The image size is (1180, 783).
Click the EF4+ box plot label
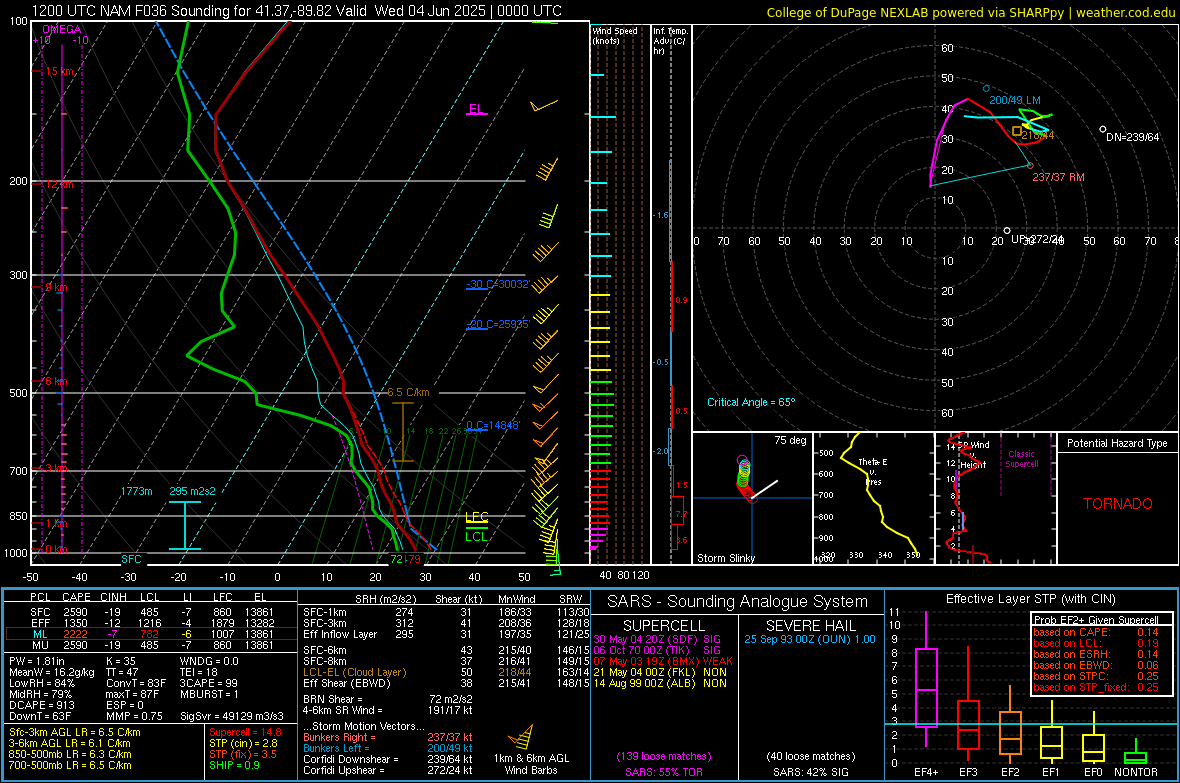pyautogui.click(x=926, y=772)
